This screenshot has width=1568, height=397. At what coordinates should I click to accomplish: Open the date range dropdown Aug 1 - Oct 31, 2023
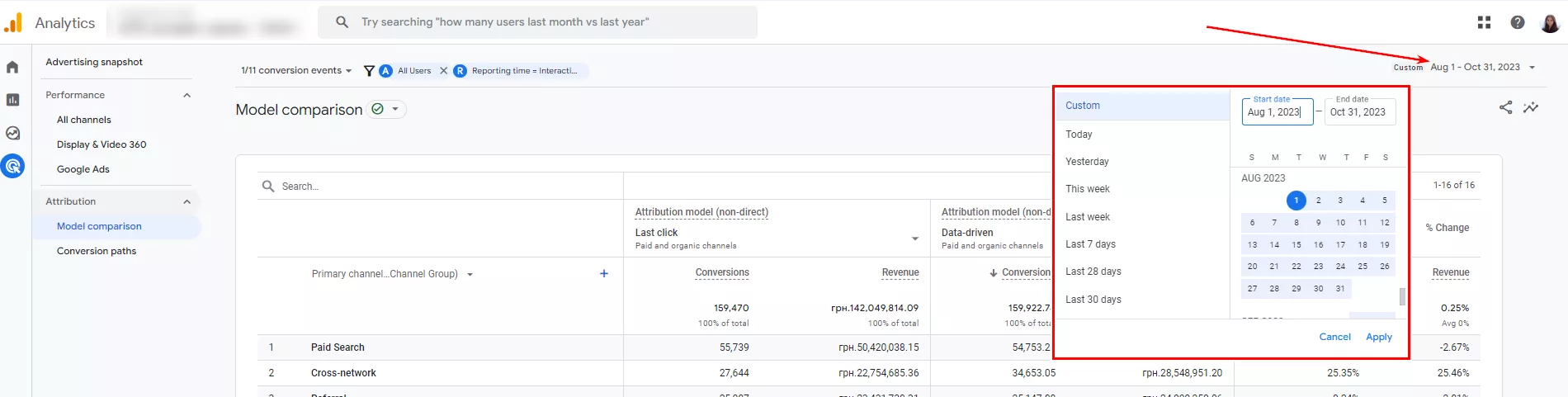tap(1483, 67)
